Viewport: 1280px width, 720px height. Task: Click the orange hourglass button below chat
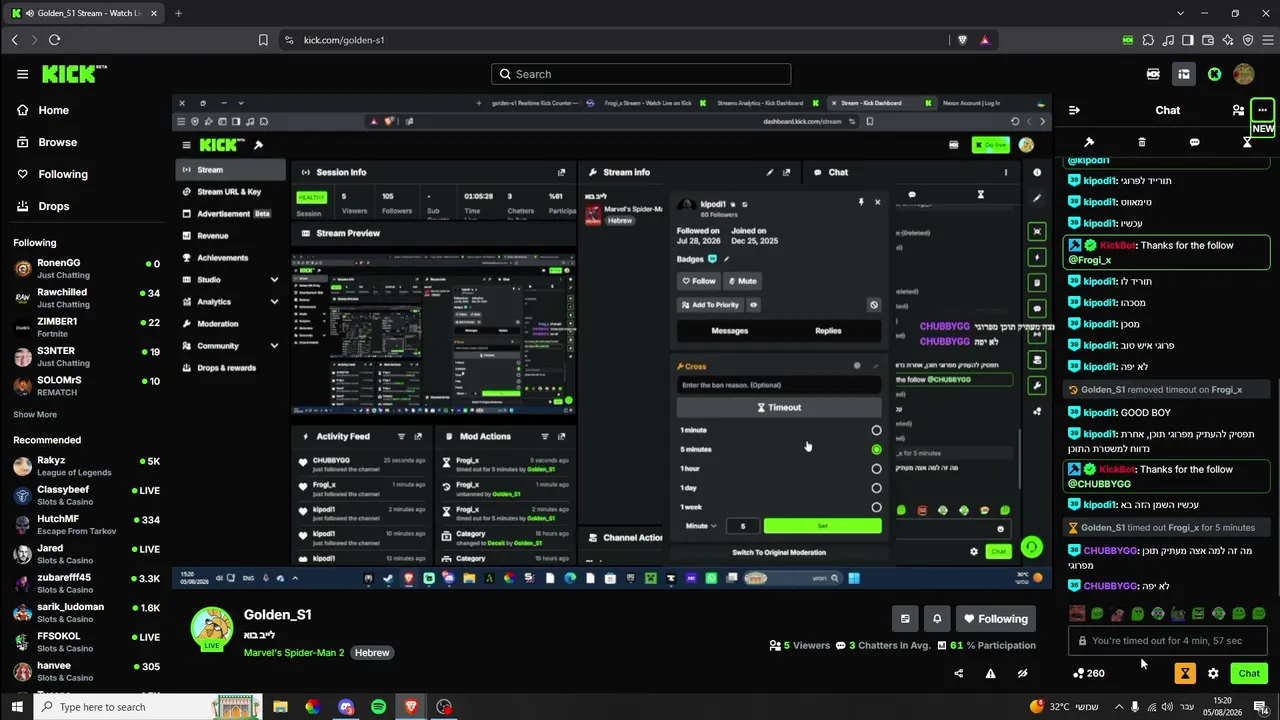[1185, 673]
